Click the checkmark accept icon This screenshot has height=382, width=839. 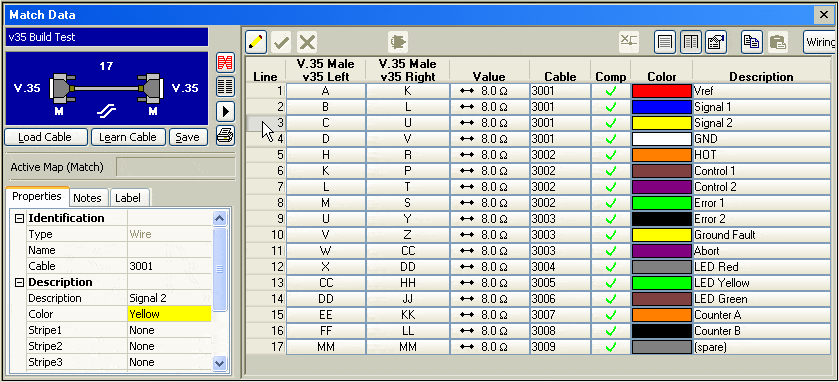click(x=281, y=42)
